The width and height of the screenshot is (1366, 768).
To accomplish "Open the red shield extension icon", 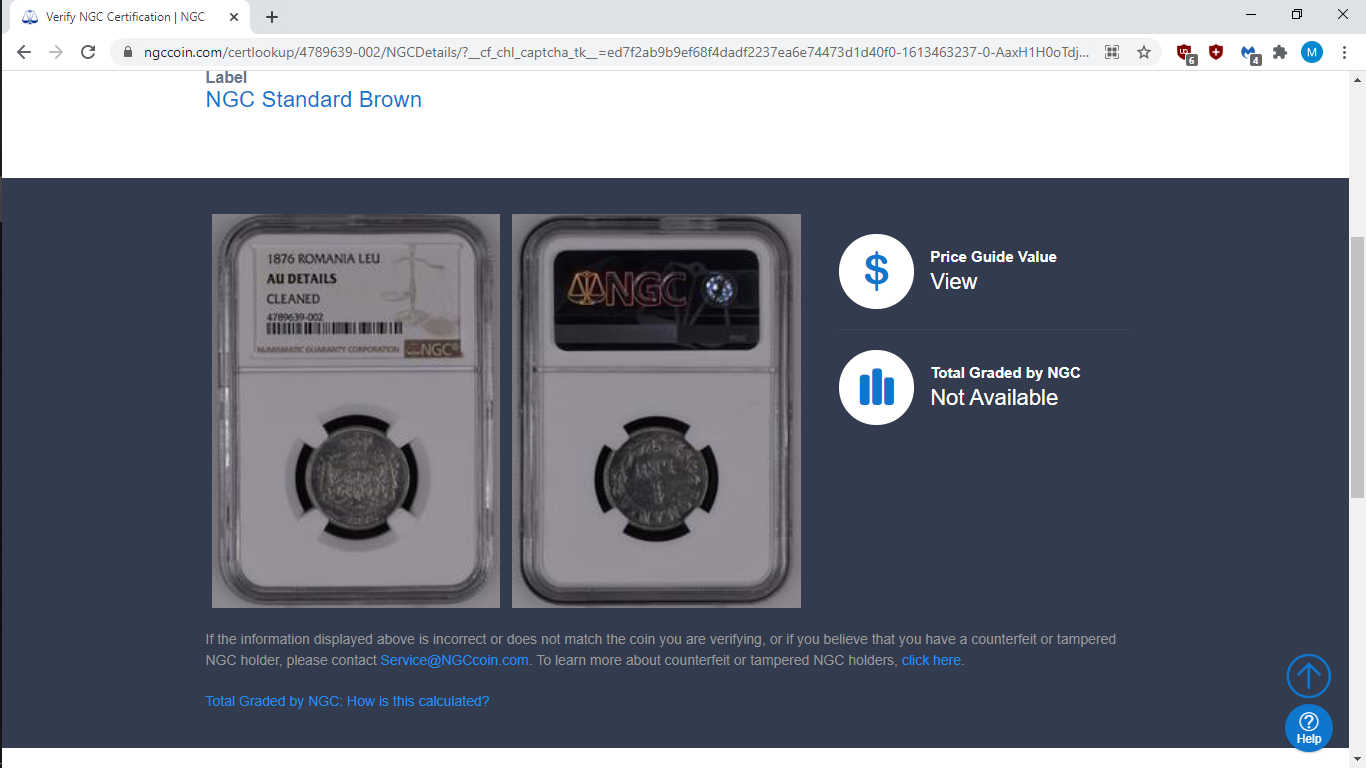I will (x=1215, y=52).
